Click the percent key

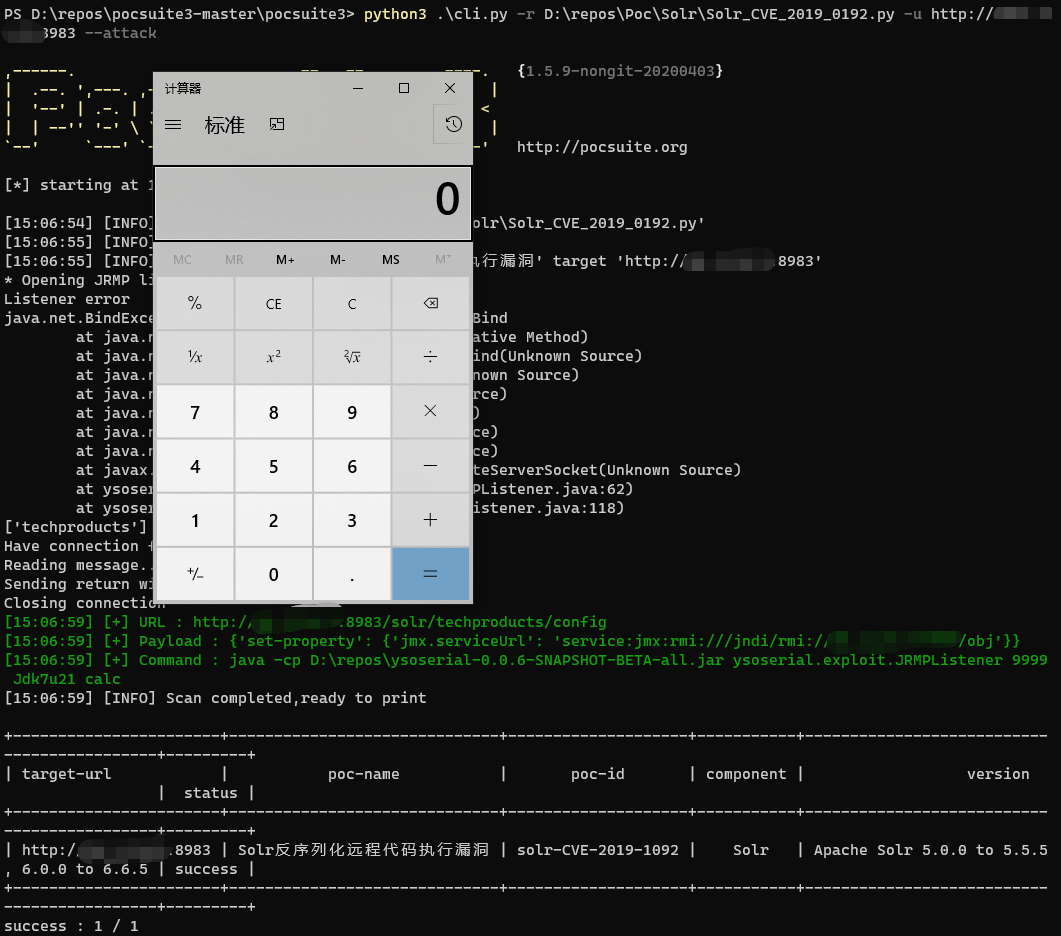point(195,303)
